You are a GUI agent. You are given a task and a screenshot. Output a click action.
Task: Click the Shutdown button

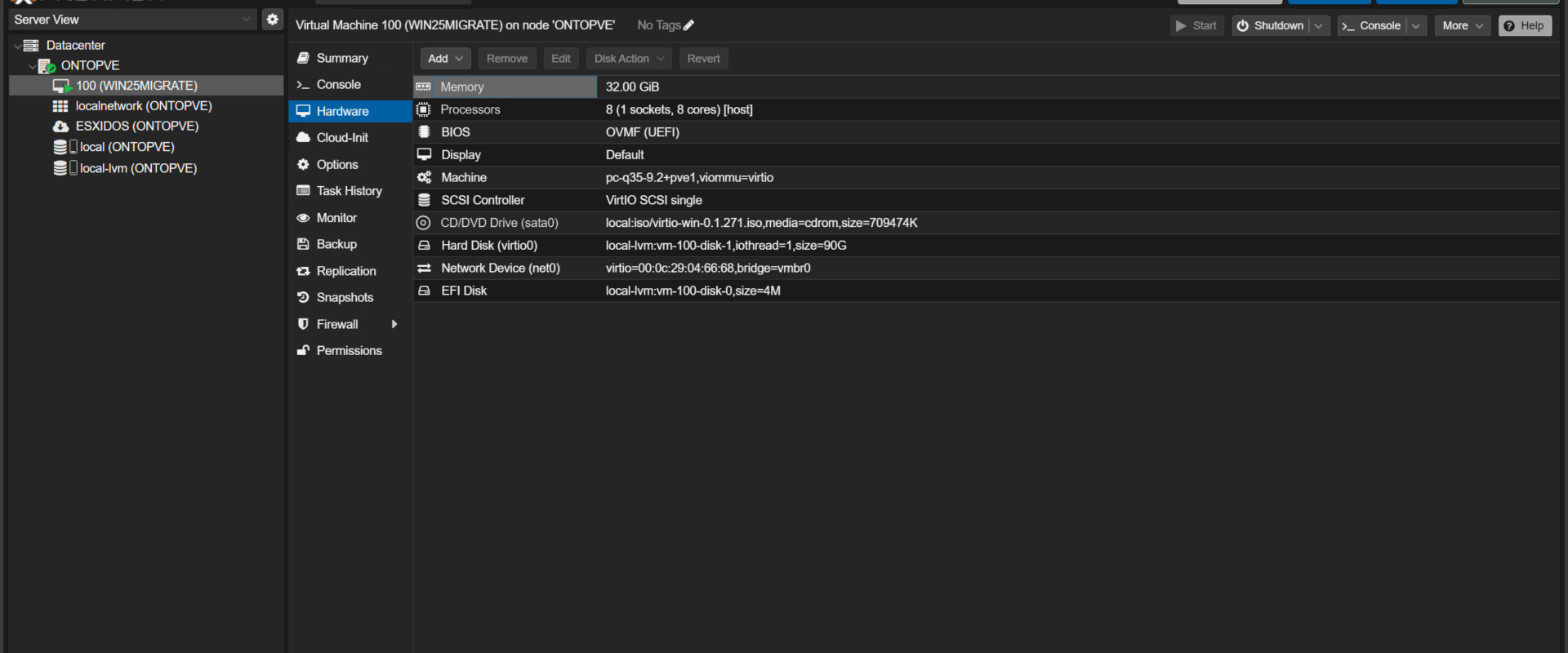click(1271, 26)
